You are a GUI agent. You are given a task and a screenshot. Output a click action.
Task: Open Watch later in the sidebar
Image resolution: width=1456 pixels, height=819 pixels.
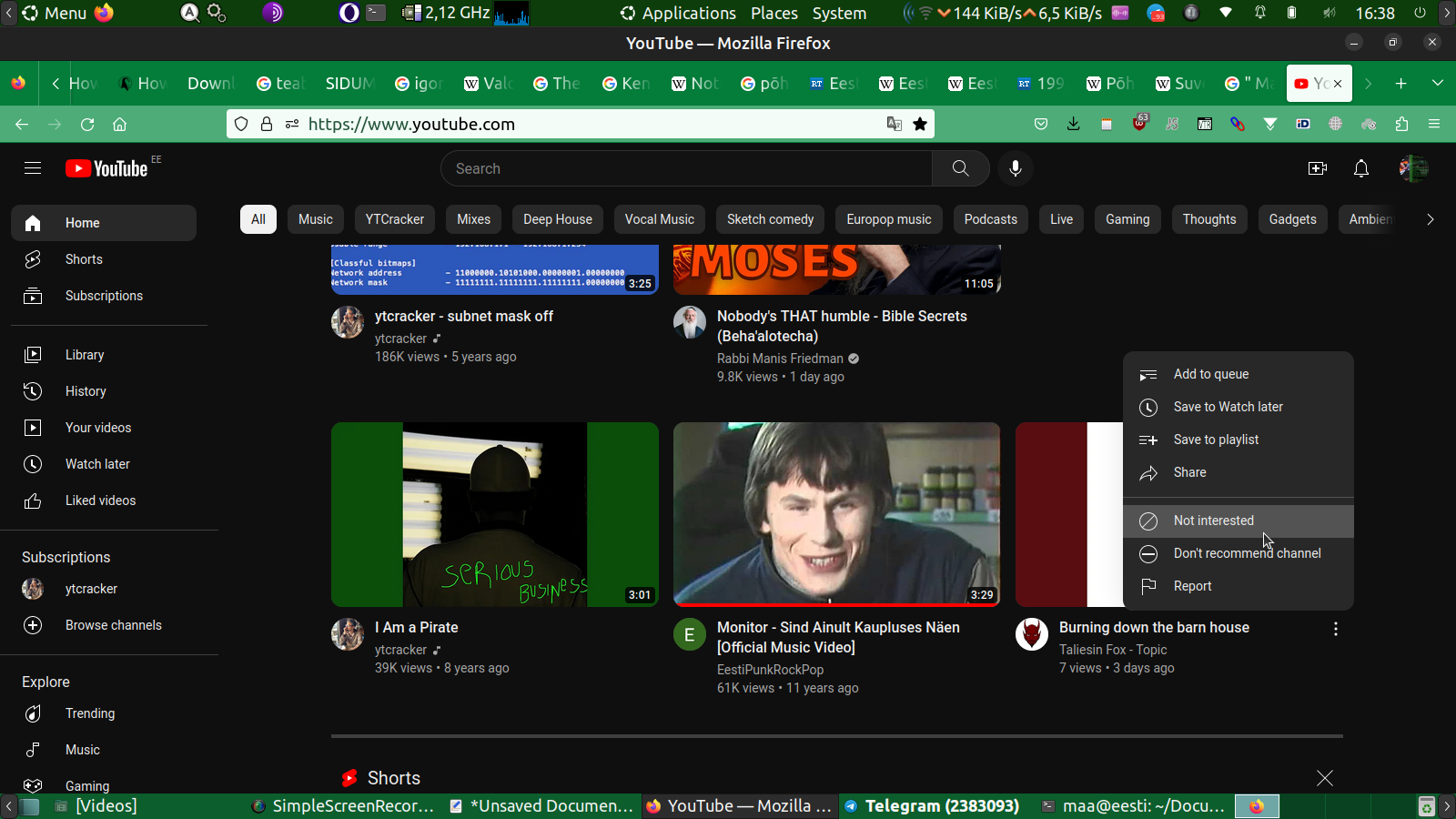(104, 464)
